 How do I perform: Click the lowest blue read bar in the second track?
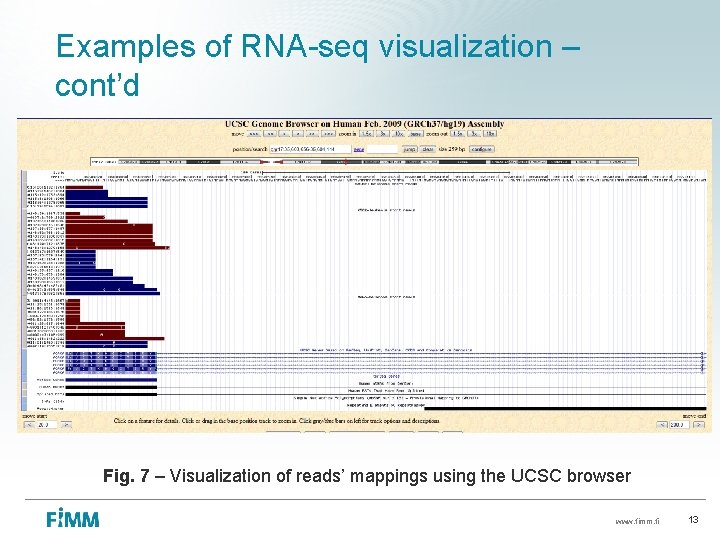coord(112,293)
